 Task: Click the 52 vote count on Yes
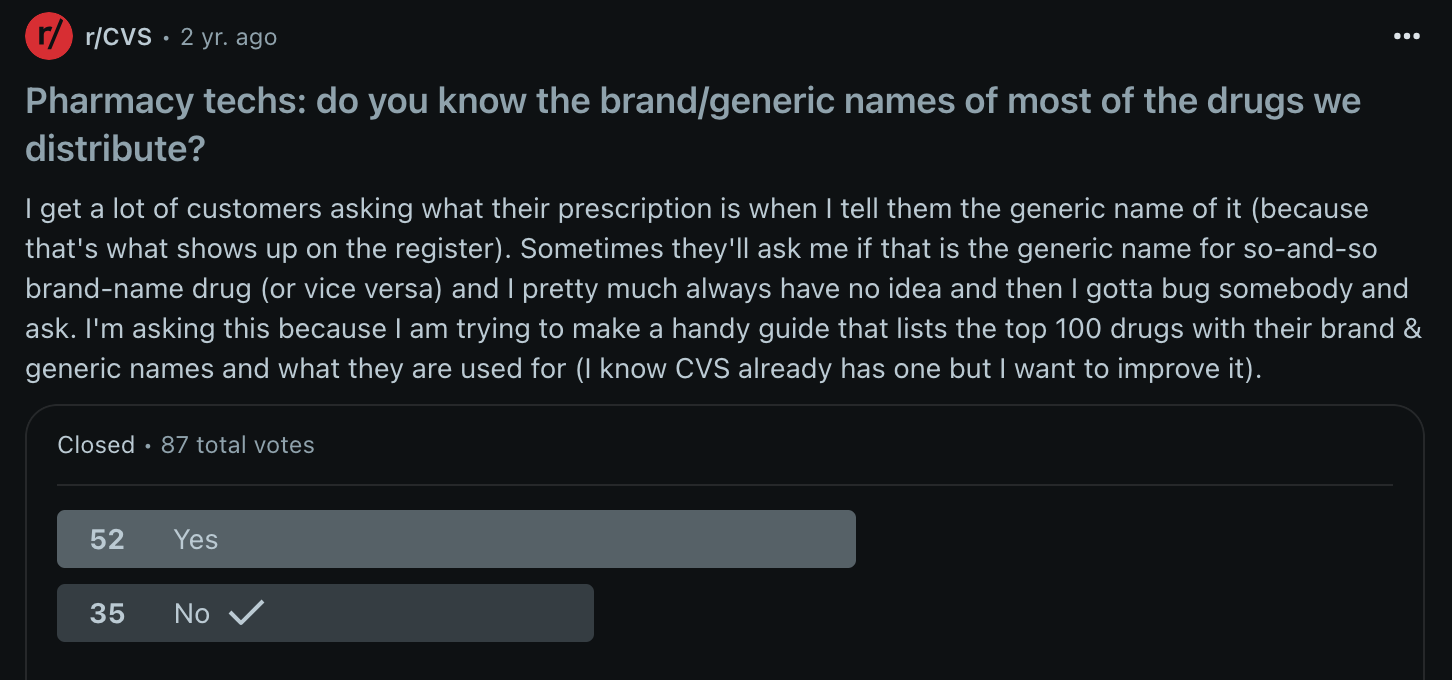click(107, 540)
